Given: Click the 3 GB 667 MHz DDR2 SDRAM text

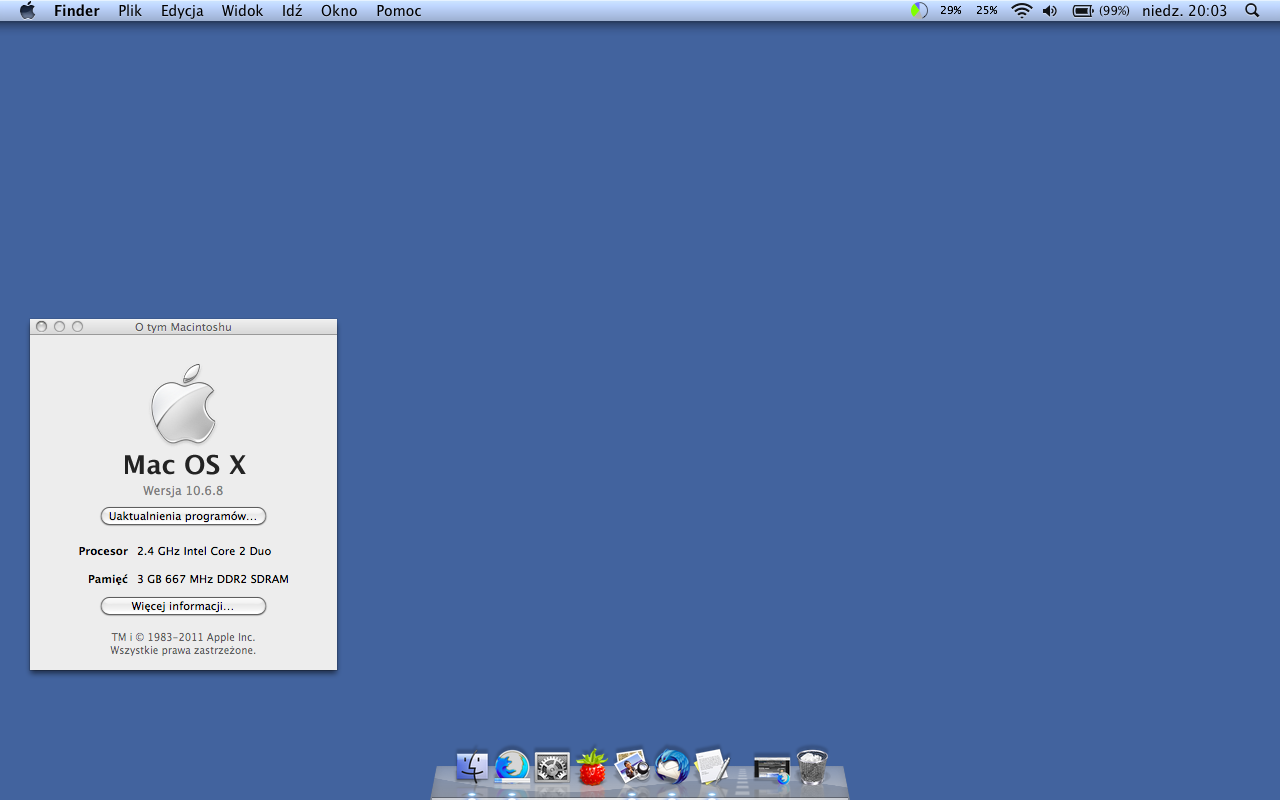Looking at the screenshot, I should pyautogui.click(x=213, y=579).
